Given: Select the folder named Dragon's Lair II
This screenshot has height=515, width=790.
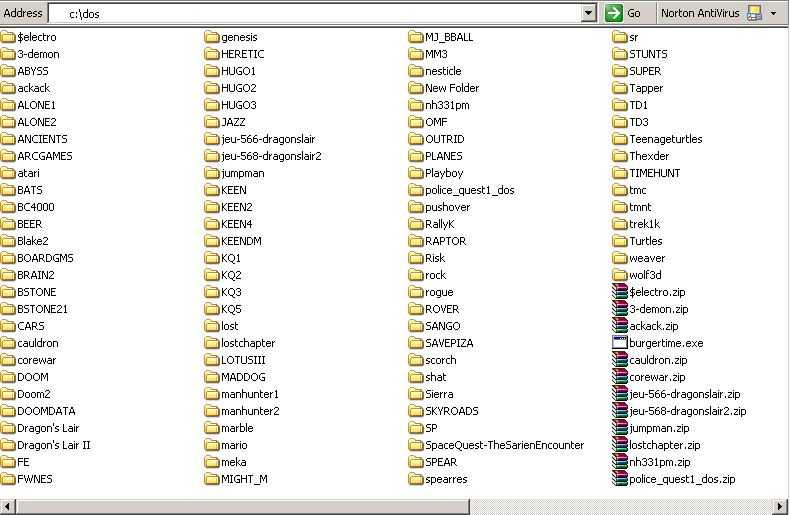Looking at the screenshot, I should (x=54, y=445).
